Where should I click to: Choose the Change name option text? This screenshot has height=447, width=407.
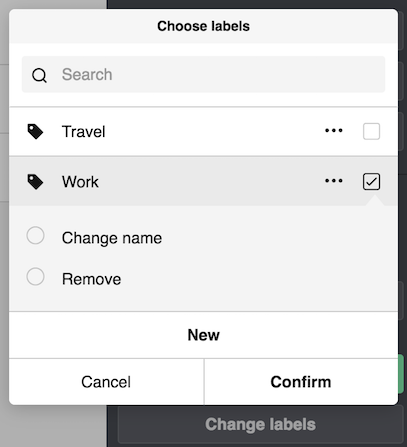click(112, 238)
